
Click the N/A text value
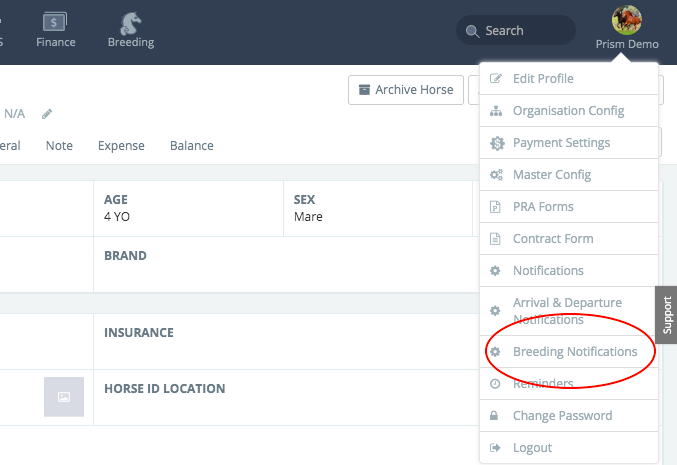point(15,114)
